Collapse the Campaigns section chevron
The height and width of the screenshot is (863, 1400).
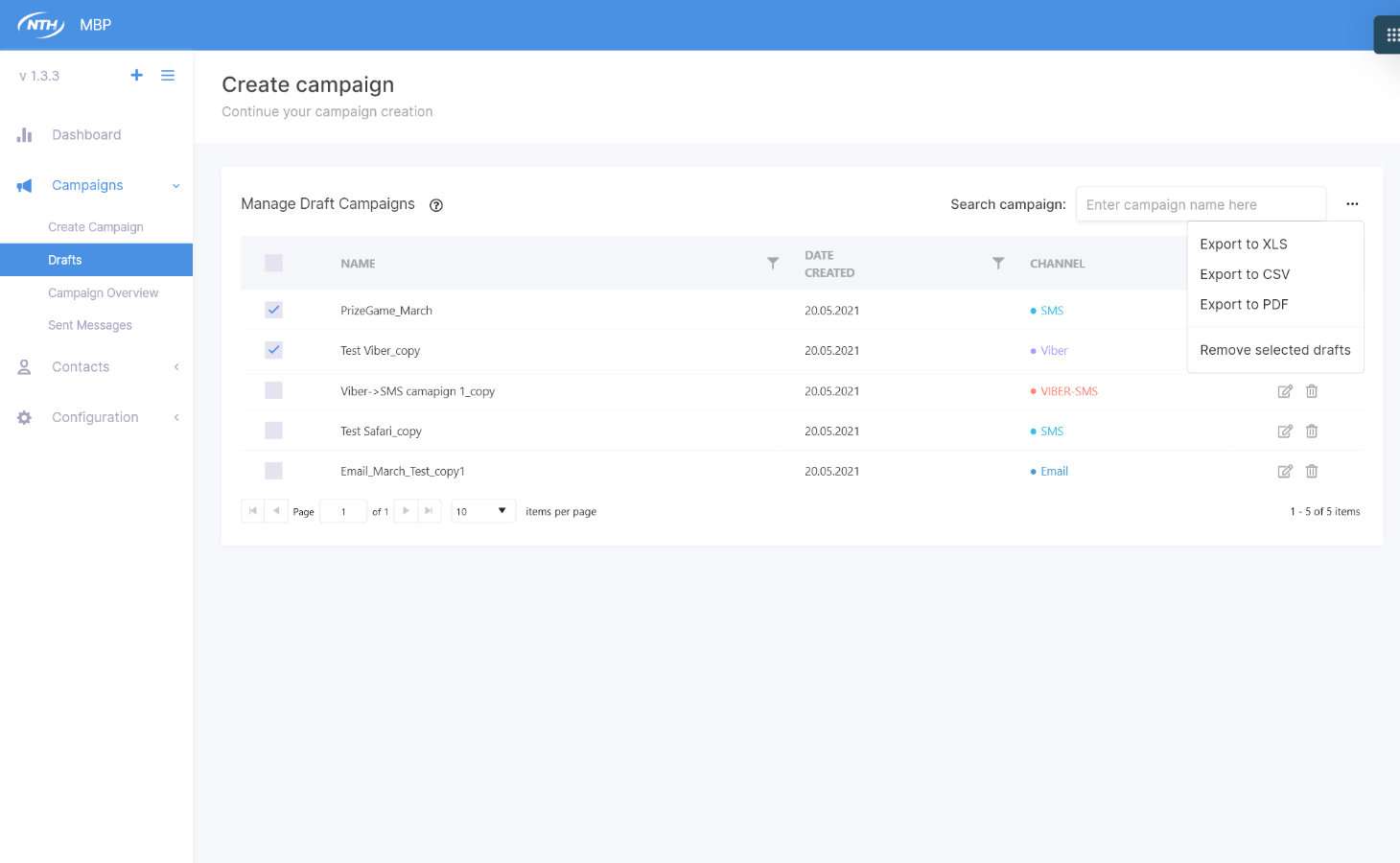coord(175,185)
